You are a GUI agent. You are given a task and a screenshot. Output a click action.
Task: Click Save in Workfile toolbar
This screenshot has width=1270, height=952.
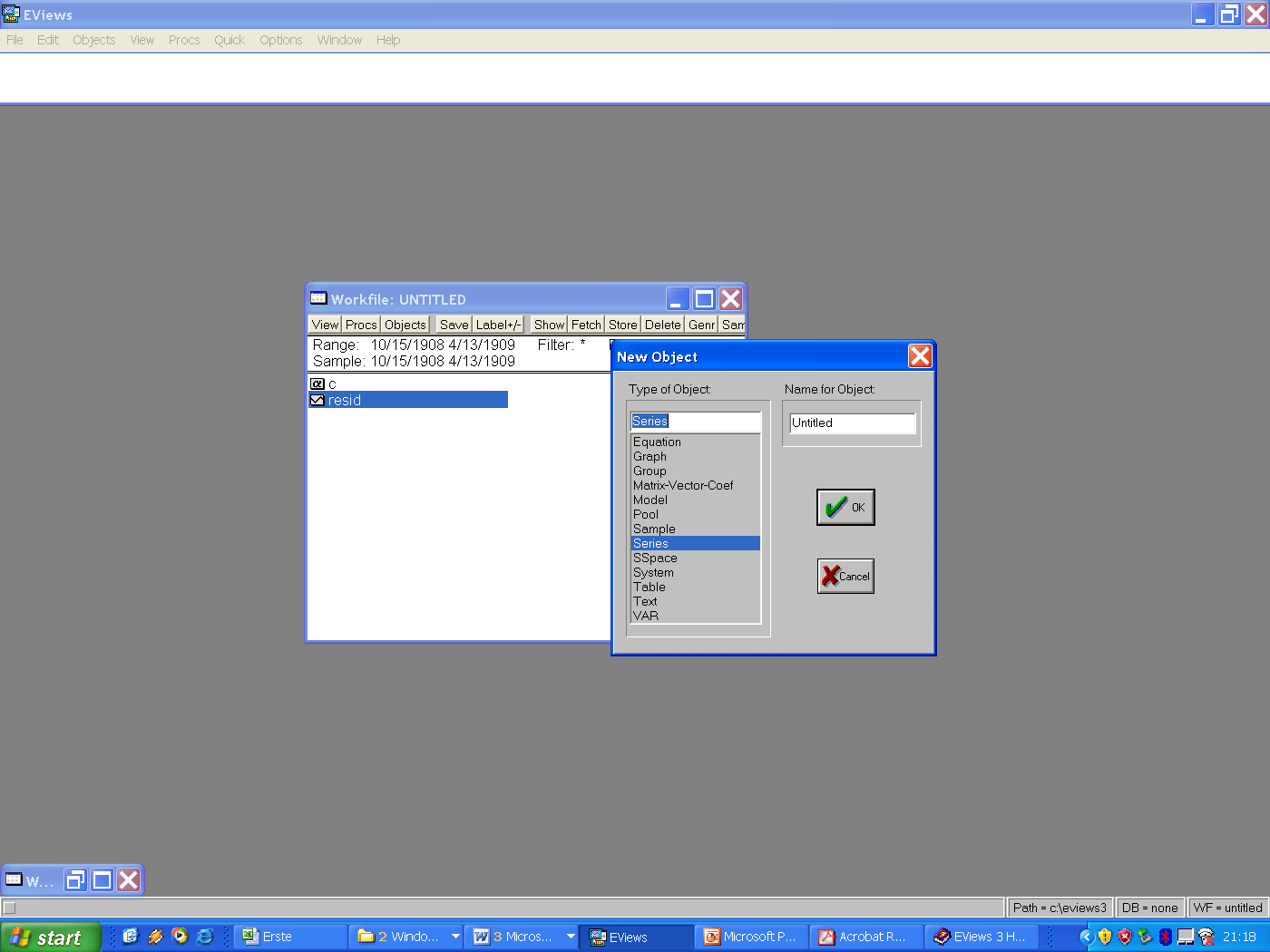pos(454,325)
